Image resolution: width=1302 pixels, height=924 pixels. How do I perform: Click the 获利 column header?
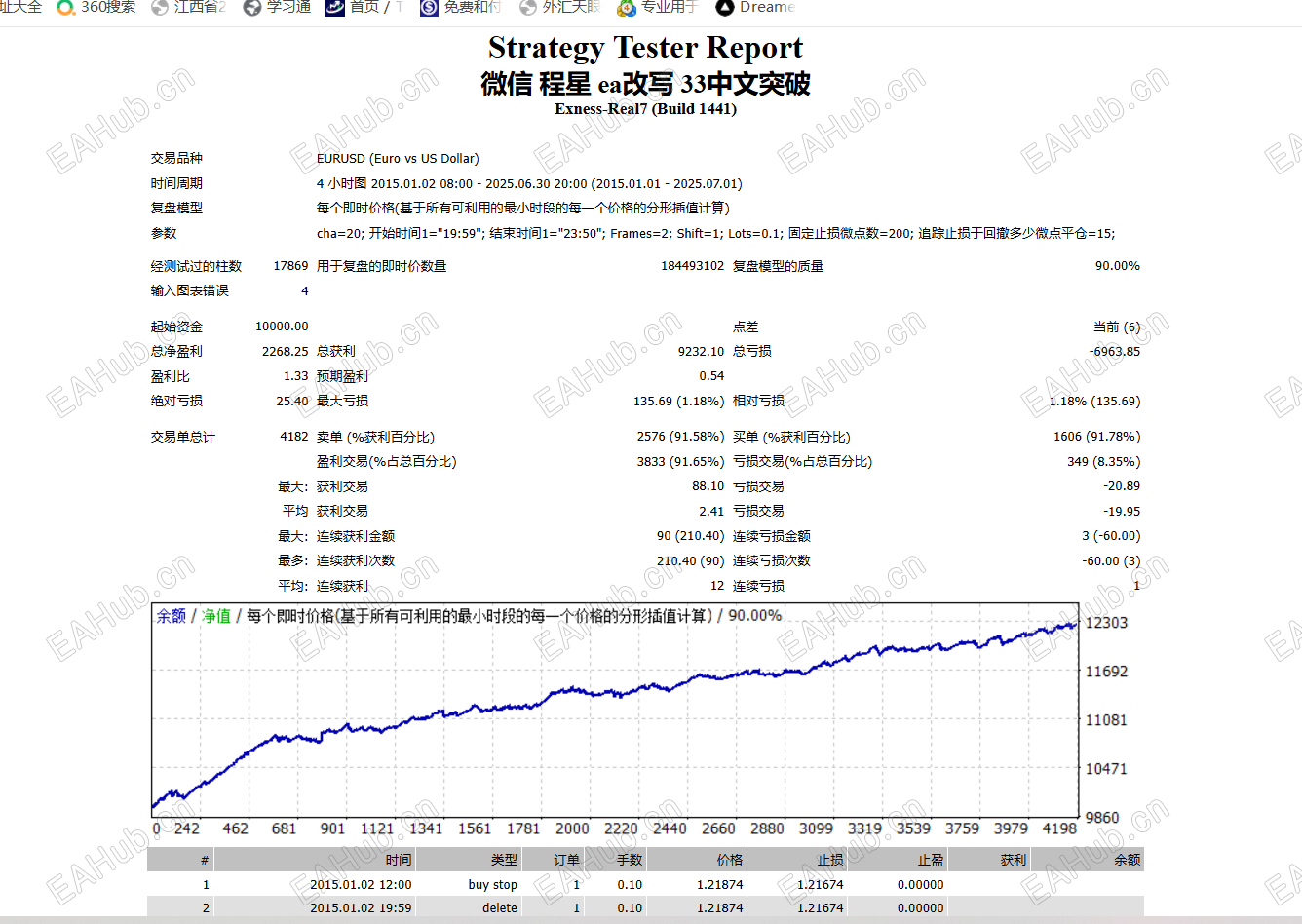click(x=1013, y=860)
